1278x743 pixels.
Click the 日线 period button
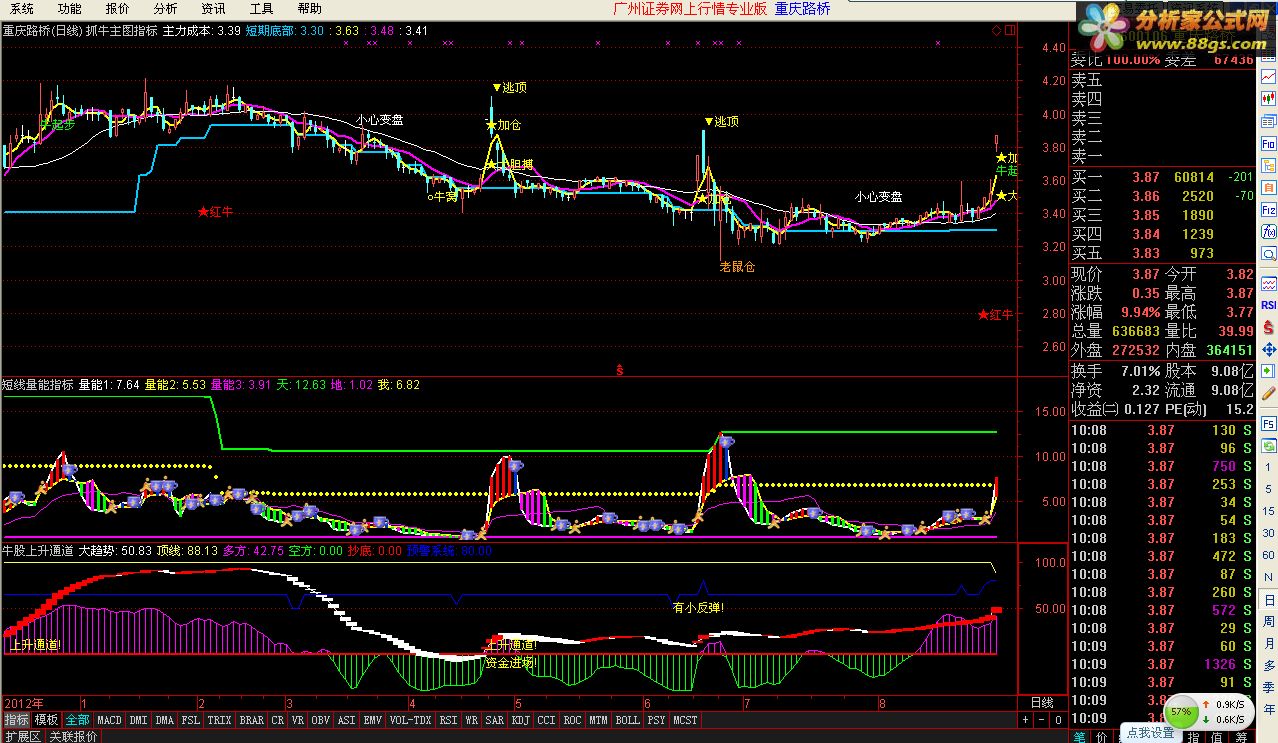pos(1042,703)
